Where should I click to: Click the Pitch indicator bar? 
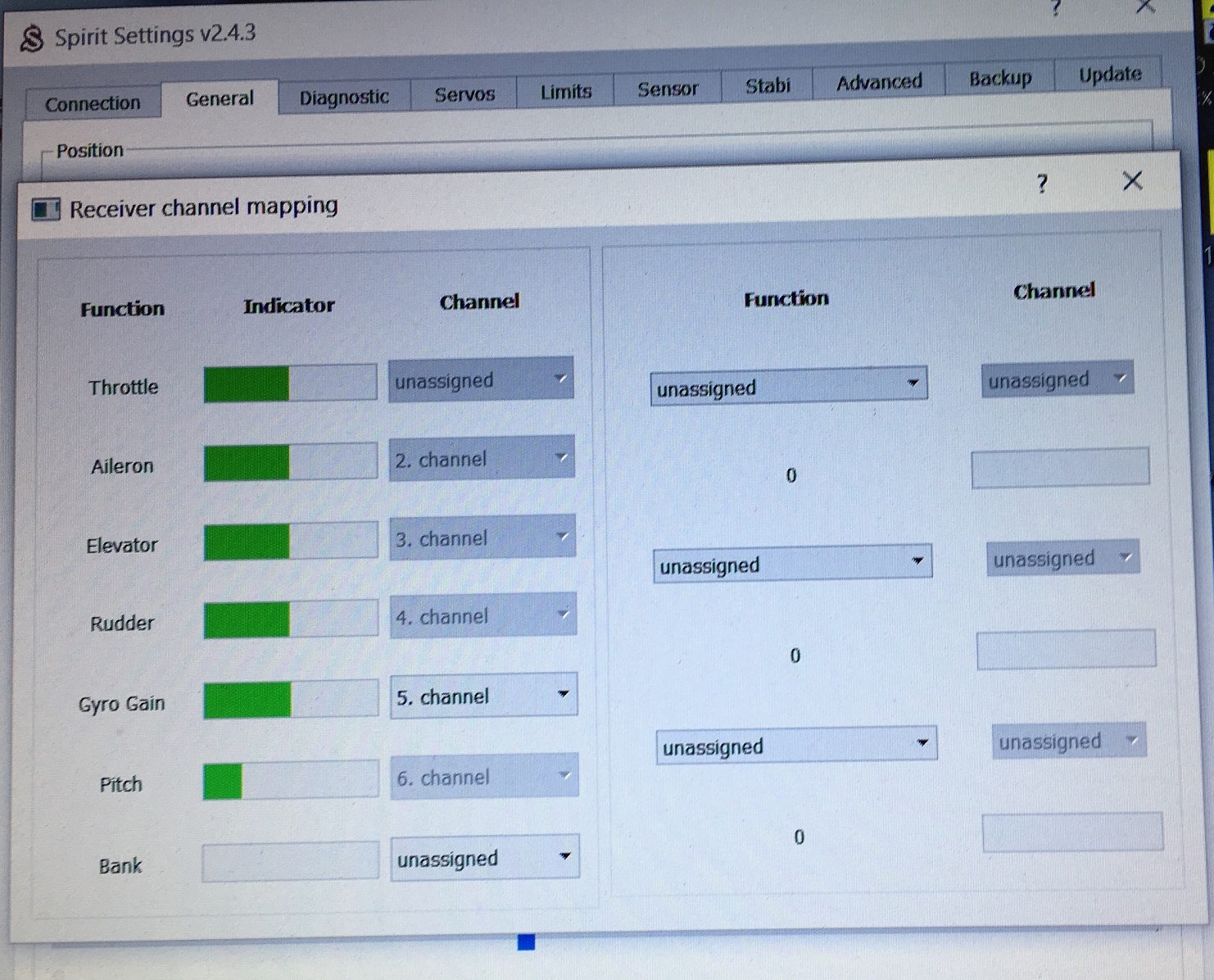coord(290,780)
